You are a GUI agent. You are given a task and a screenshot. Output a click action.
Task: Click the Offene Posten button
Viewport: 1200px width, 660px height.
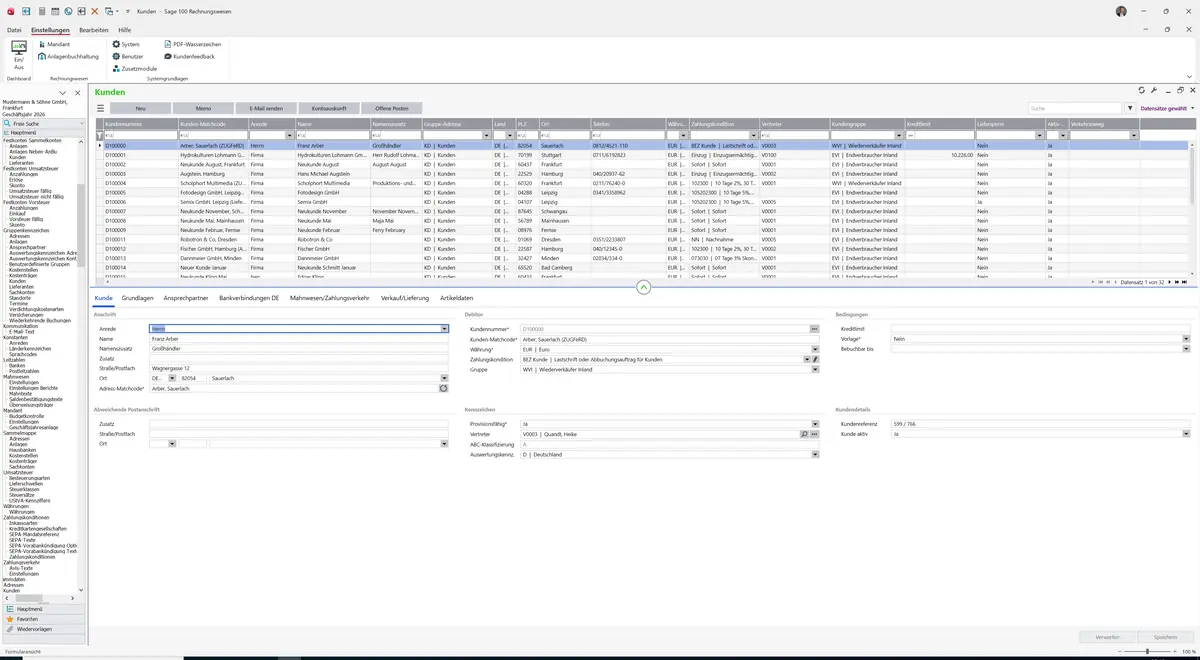pos(392,108)
